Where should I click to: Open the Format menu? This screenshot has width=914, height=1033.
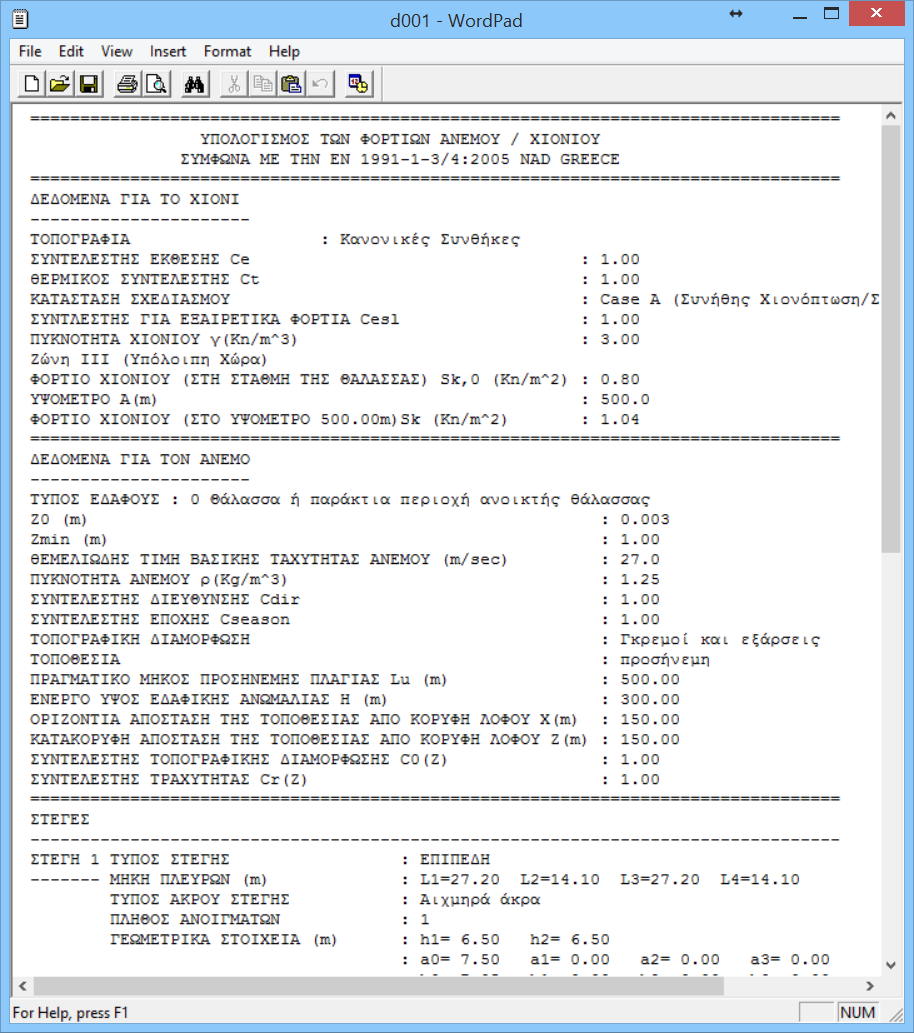[x=227, y=51]
